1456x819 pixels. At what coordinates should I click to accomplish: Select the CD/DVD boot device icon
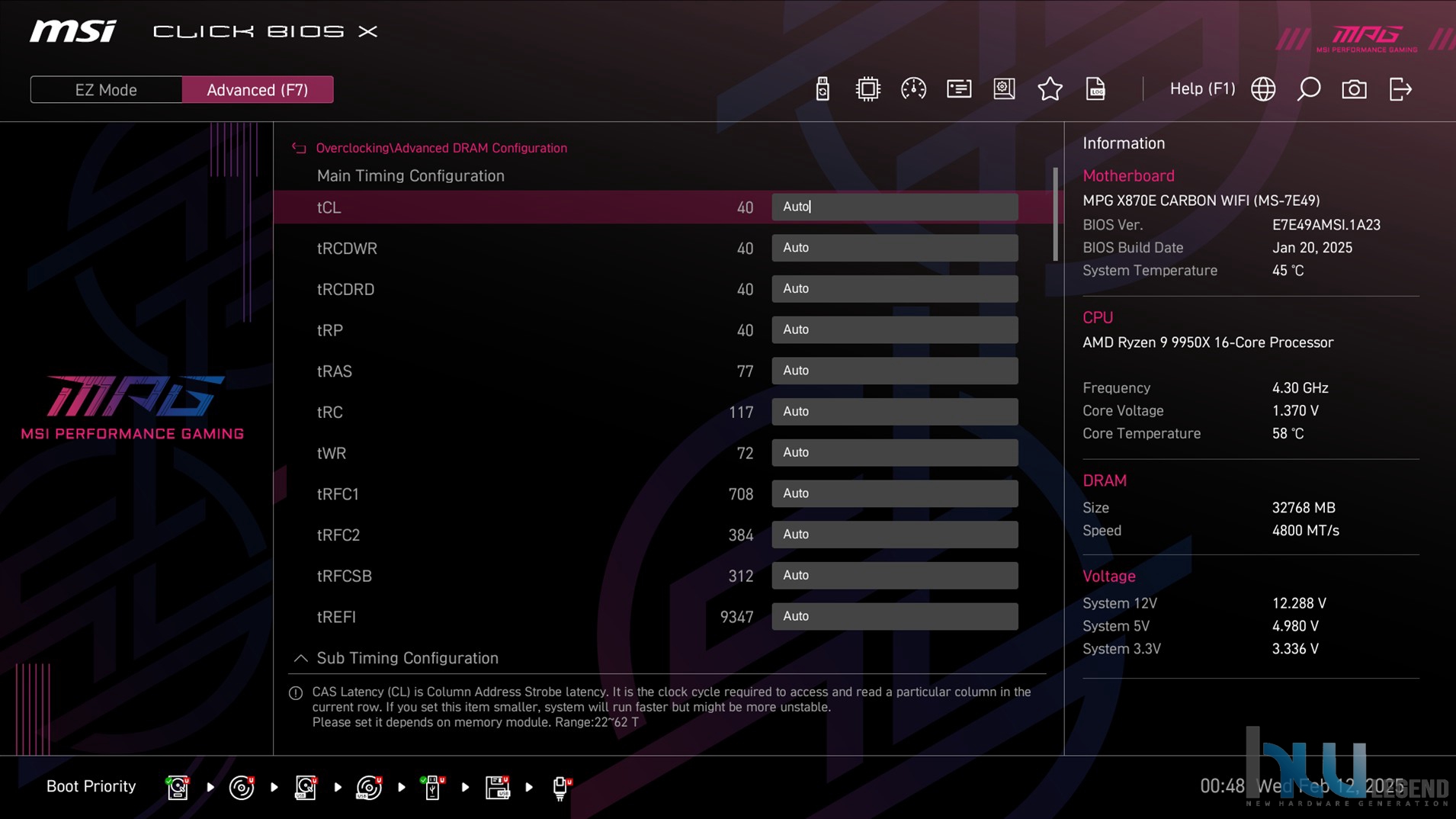click(x=242, y=787)
